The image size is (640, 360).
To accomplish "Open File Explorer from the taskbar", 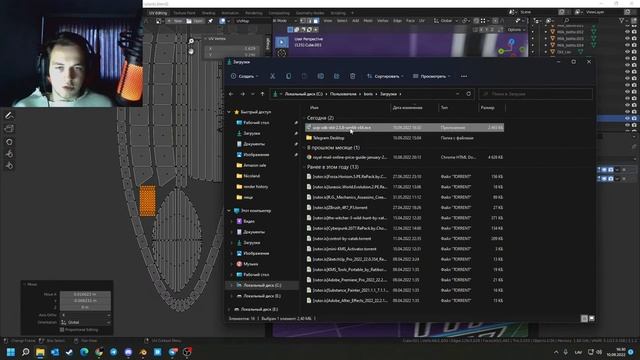I will click(x=40, y=352).
